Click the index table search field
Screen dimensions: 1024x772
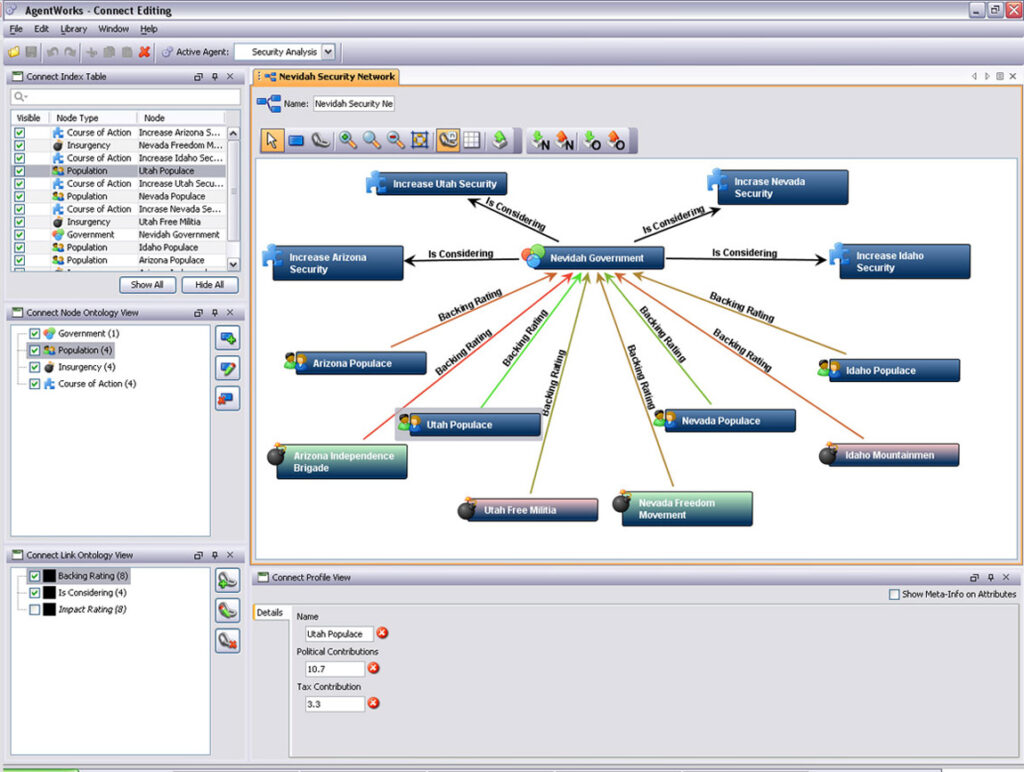[125, 97]
